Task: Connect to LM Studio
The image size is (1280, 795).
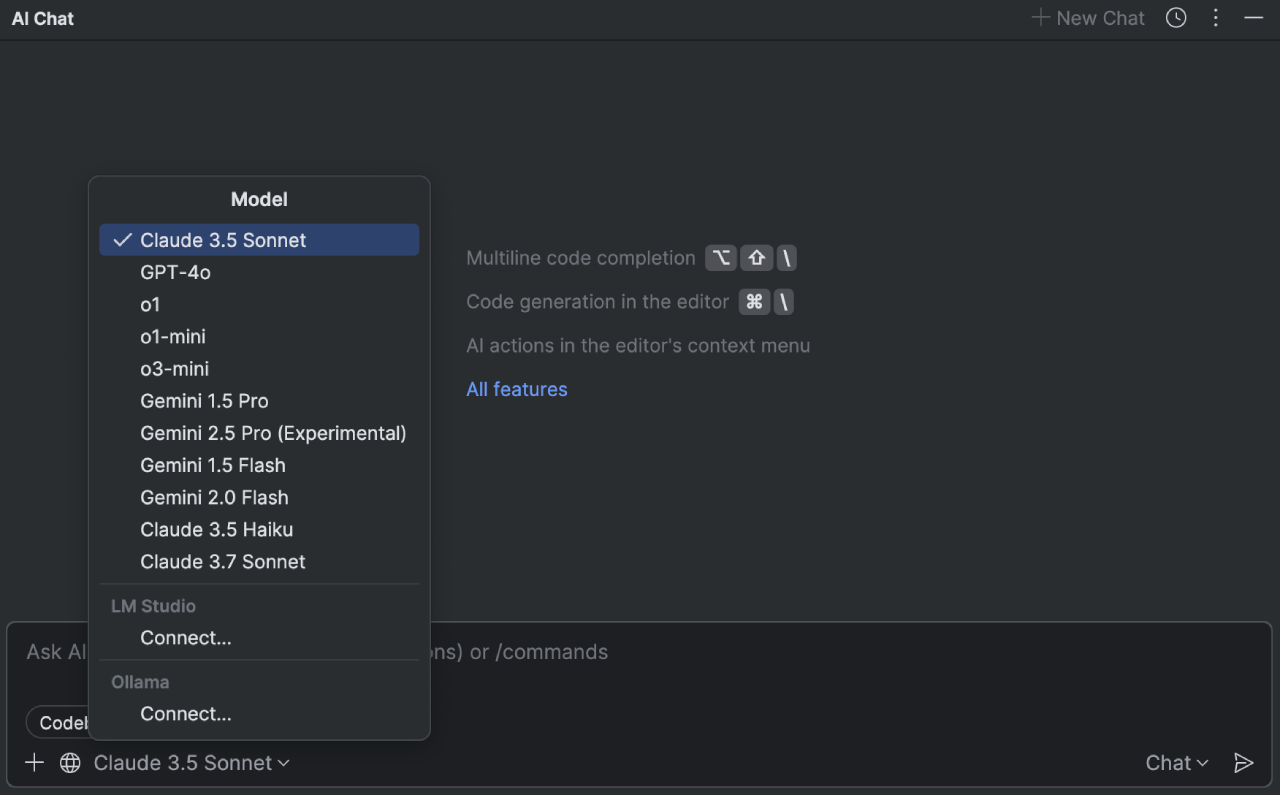Action: click(186, 638)
